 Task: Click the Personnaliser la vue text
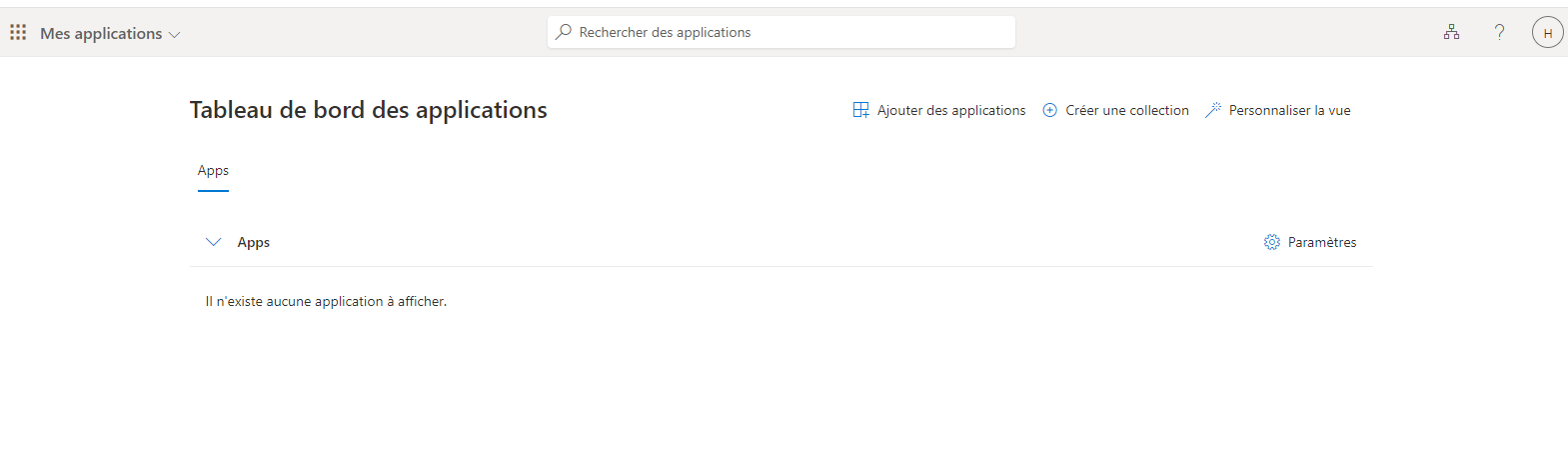pos(1289,110)
